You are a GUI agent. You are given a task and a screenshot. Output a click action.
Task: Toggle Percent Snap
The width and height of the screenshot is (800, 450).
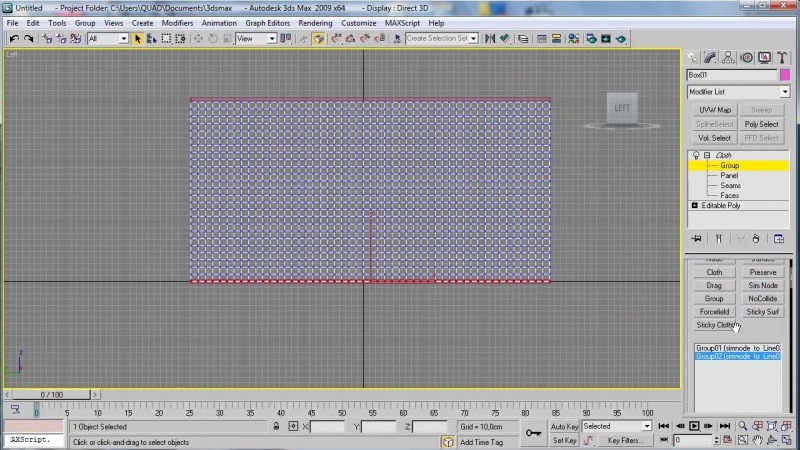tap(365, 39)
